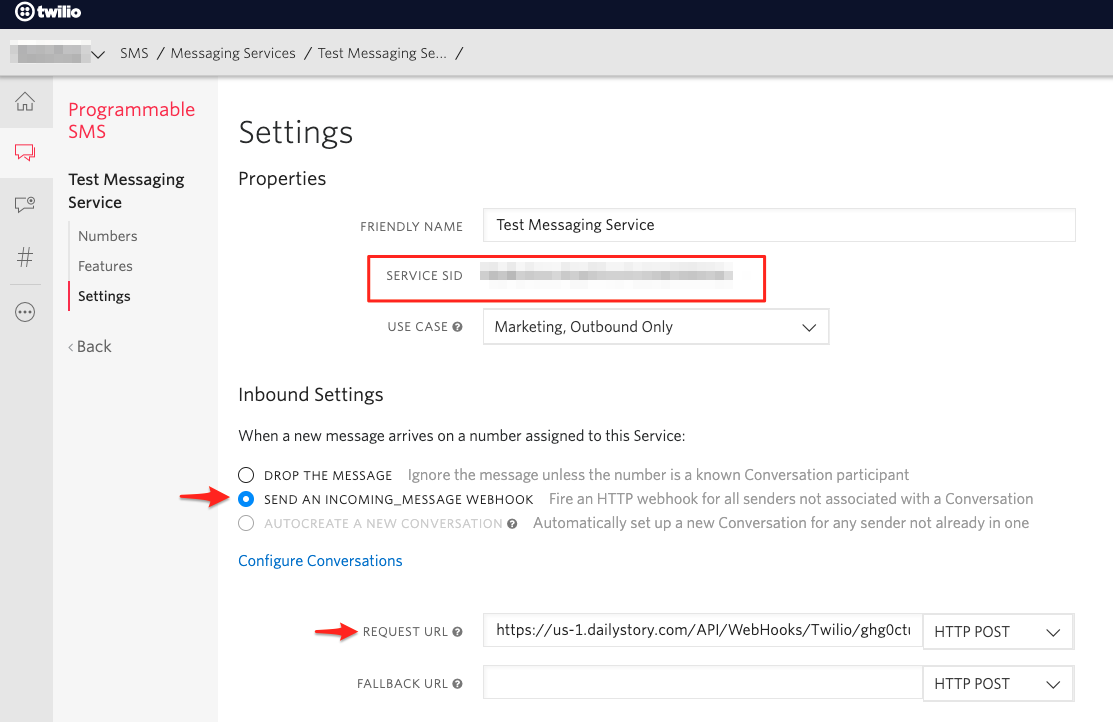
Task: Click the Twilio logo in header
Action: click(48, 11)
